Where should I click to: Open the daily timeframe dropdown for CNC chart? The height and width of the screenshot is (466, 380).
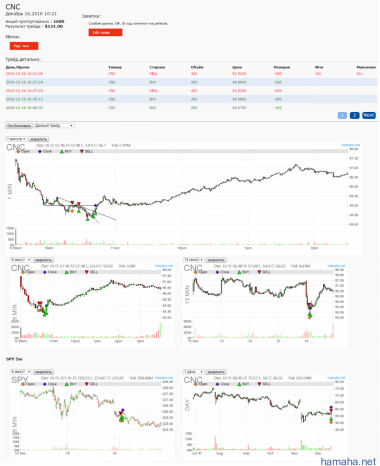tap(193, 371)
